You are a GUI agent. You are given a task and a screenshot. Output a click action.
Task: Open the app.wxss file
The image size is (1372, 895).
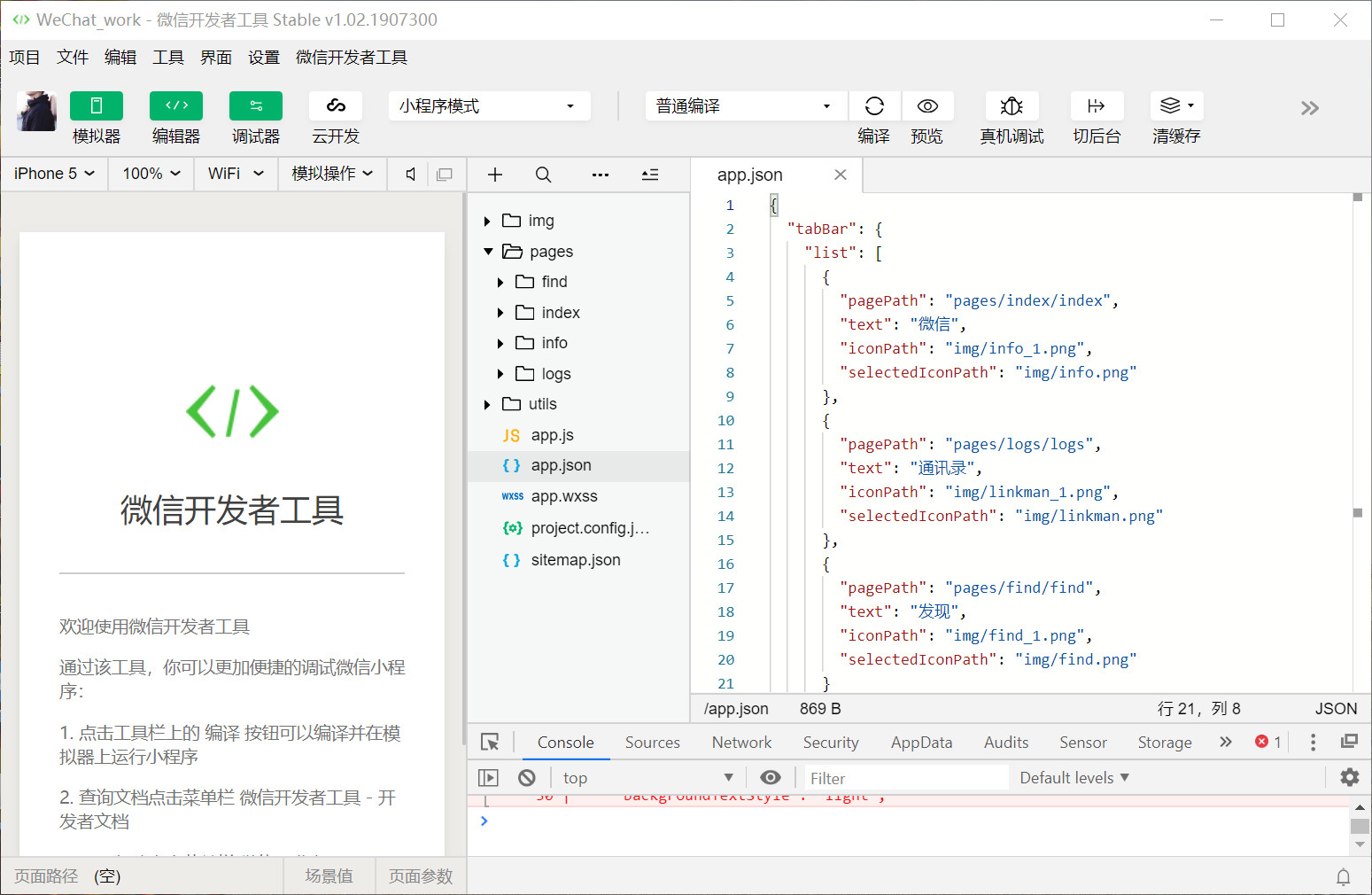click(578, 496)
